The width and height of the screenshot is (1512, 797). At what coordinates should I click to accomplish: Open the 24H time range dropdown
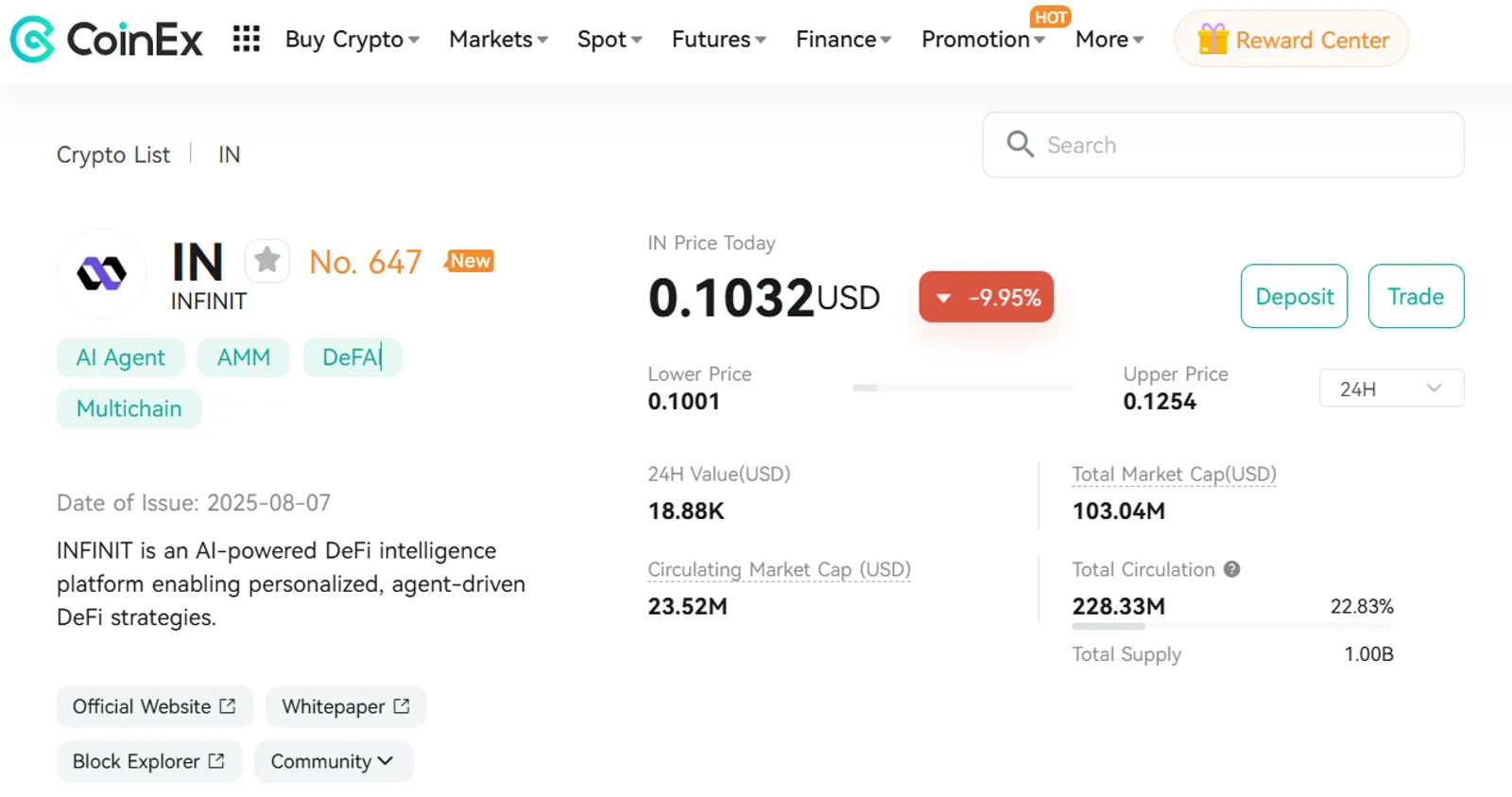pyautogui.click(x=1391, y=389)
